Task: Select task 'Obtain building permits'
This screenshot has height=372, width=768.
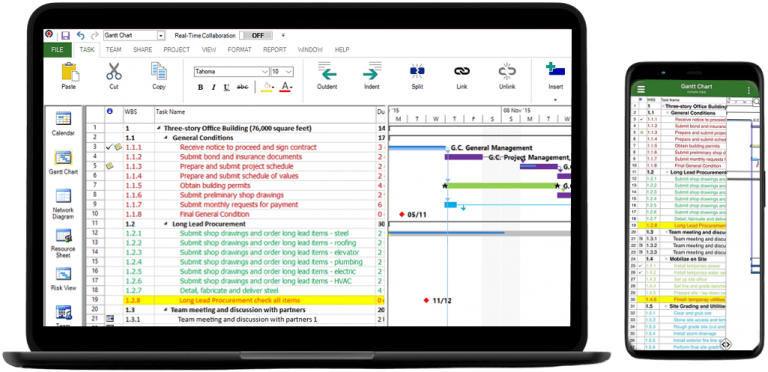Action: click(215, 186)
